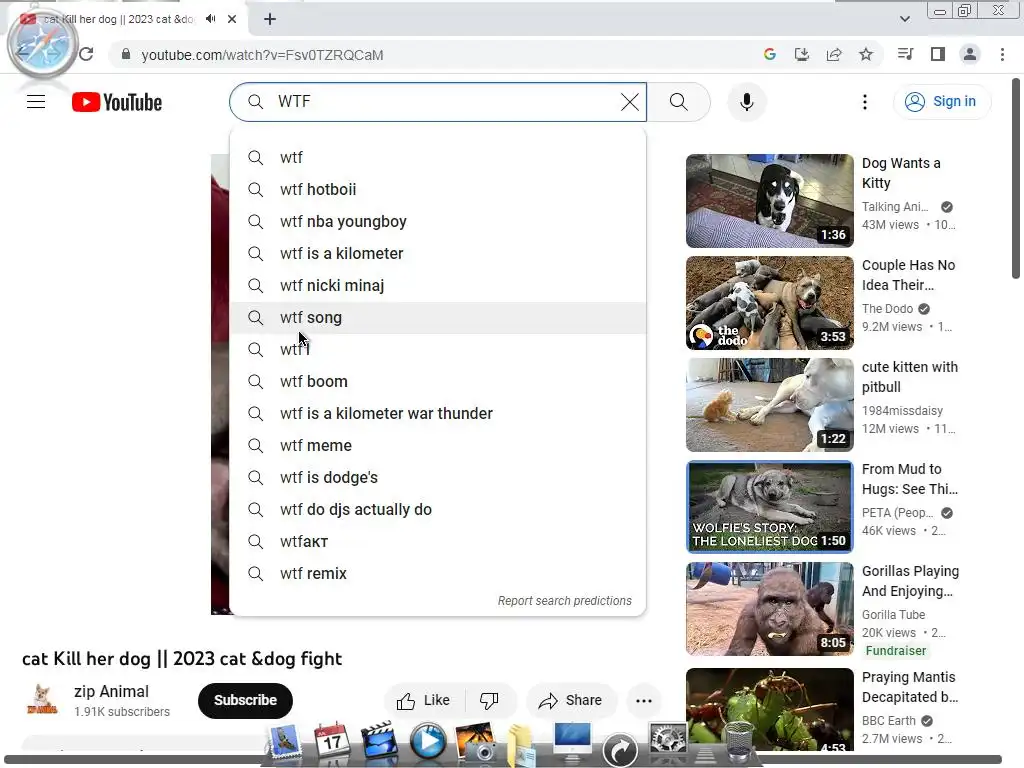Open 'Praying Mantis Decapitated' video title
Image resolution: width=1024 pixels, height=768 pixels.
tap(910, 687)
